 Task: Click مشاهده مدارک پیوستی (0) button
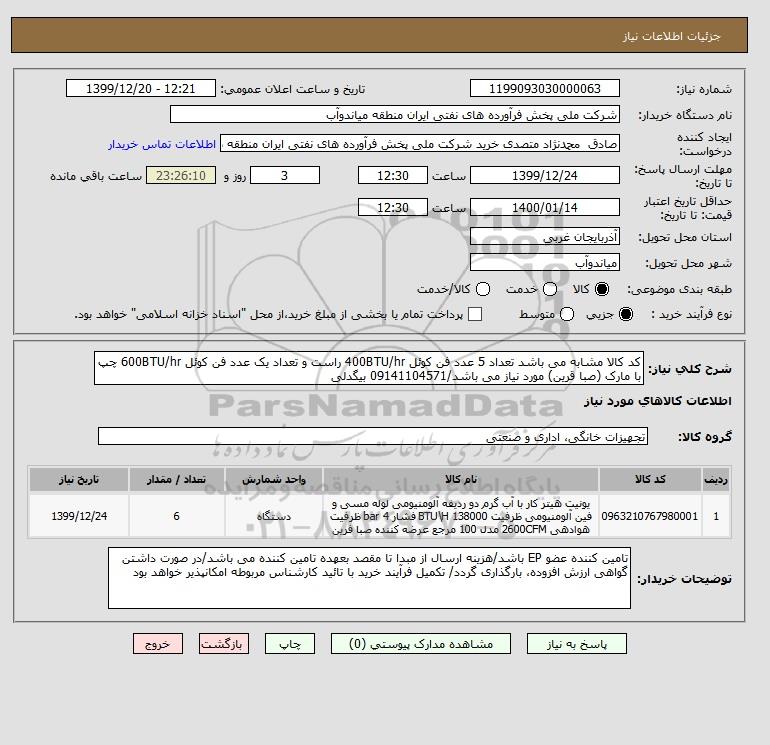click(x=421, y=644)
